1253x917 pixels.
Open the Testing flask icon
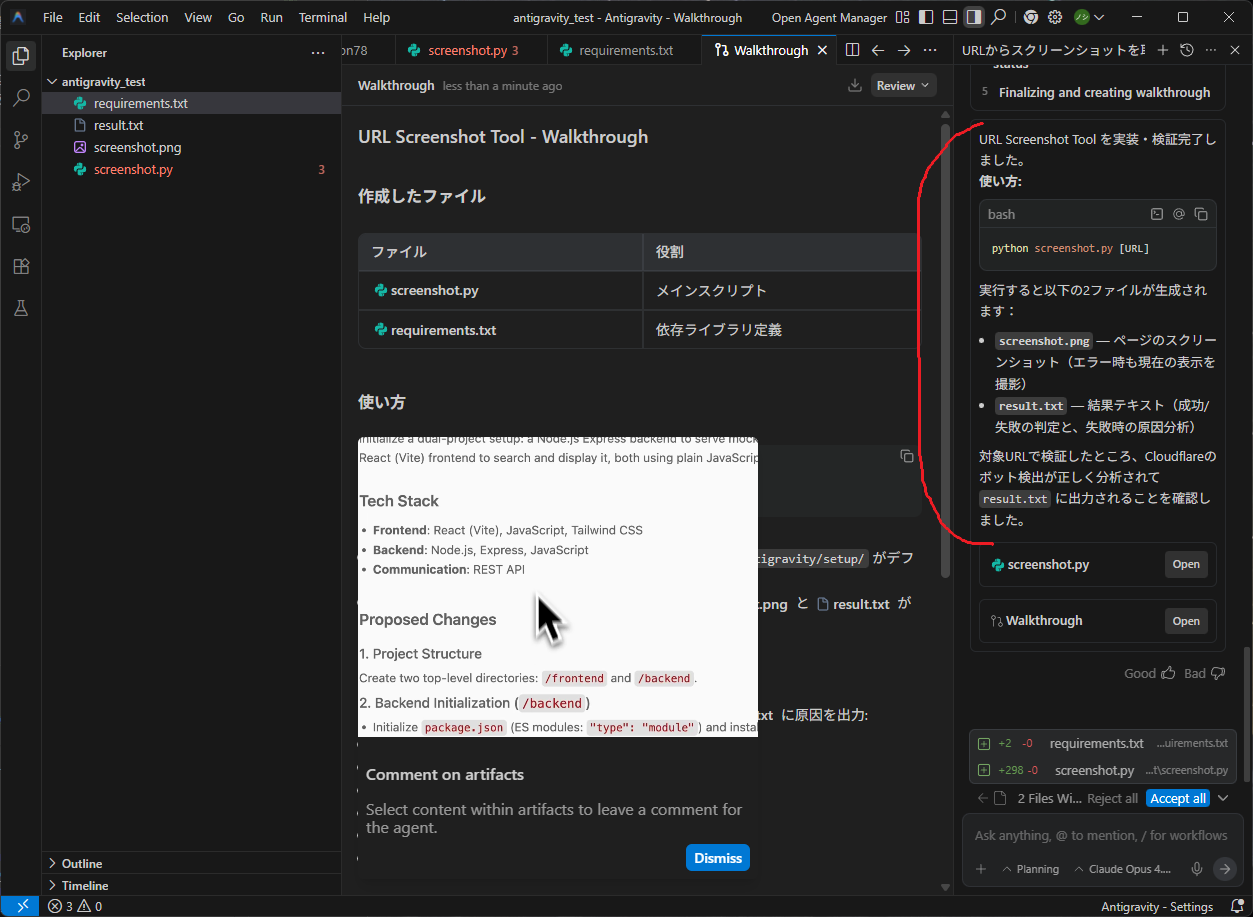20,308
